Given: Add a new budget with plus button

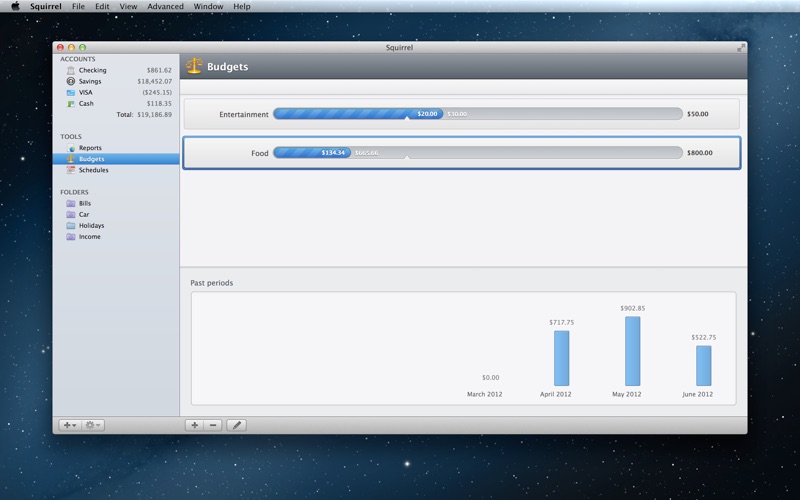Looking at the screenshot, I should 194,425.
